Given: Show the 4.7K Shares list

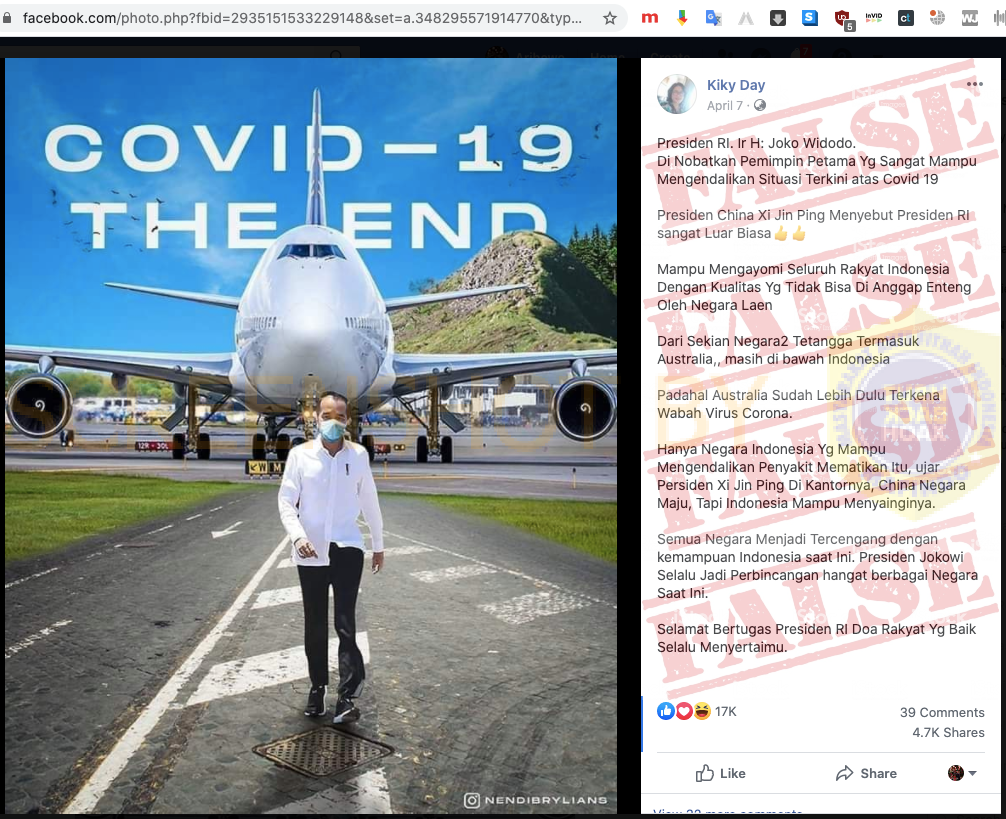Looking at the screenshot, I should [x=948, y=732].
